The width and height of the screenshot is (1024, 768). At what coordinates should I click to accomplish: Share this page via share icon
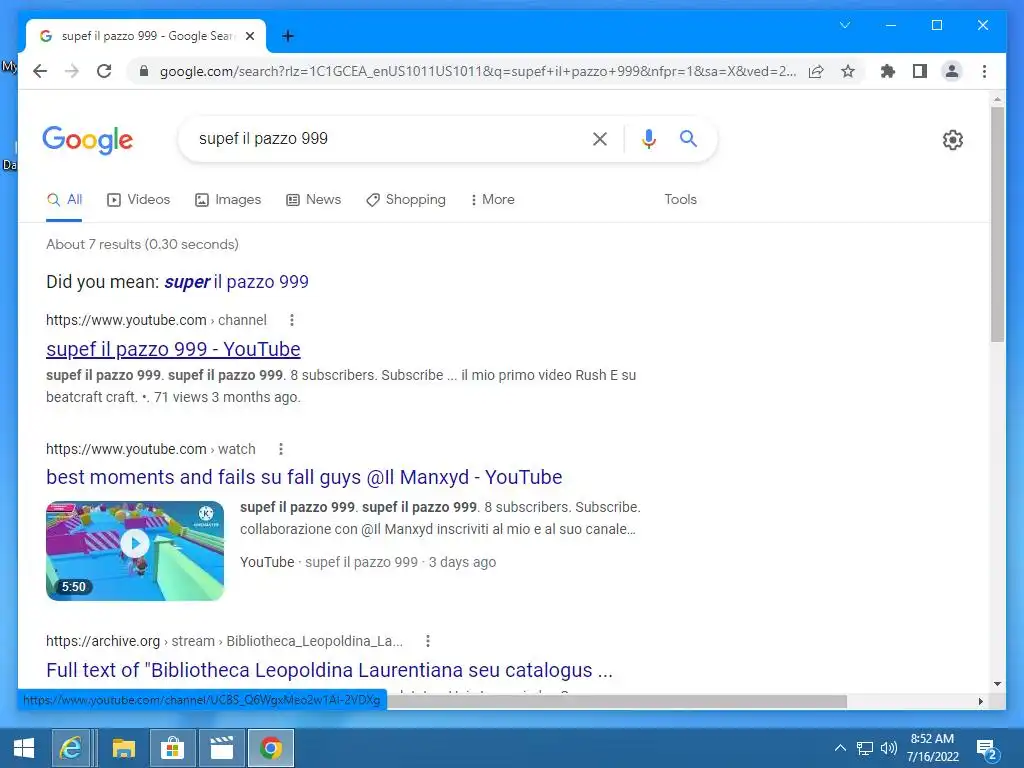(816, 71)
